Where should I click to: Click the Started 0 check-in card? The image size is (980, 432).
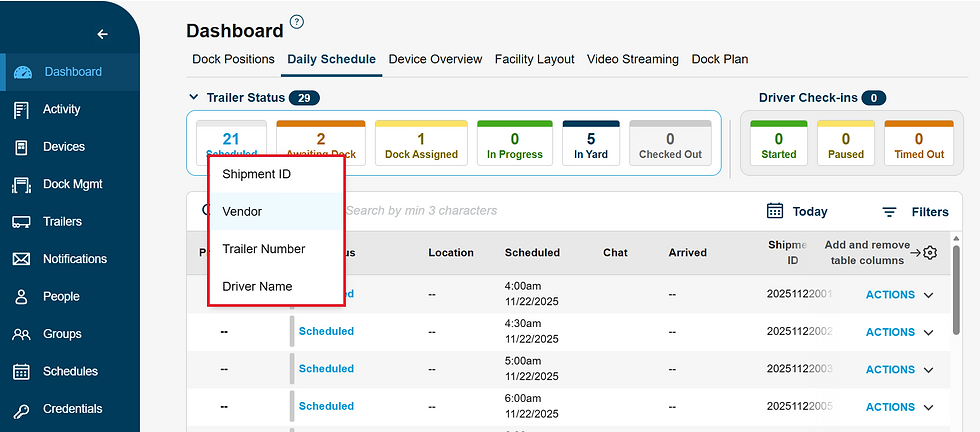pyautogui.click(x=778, y=143)
